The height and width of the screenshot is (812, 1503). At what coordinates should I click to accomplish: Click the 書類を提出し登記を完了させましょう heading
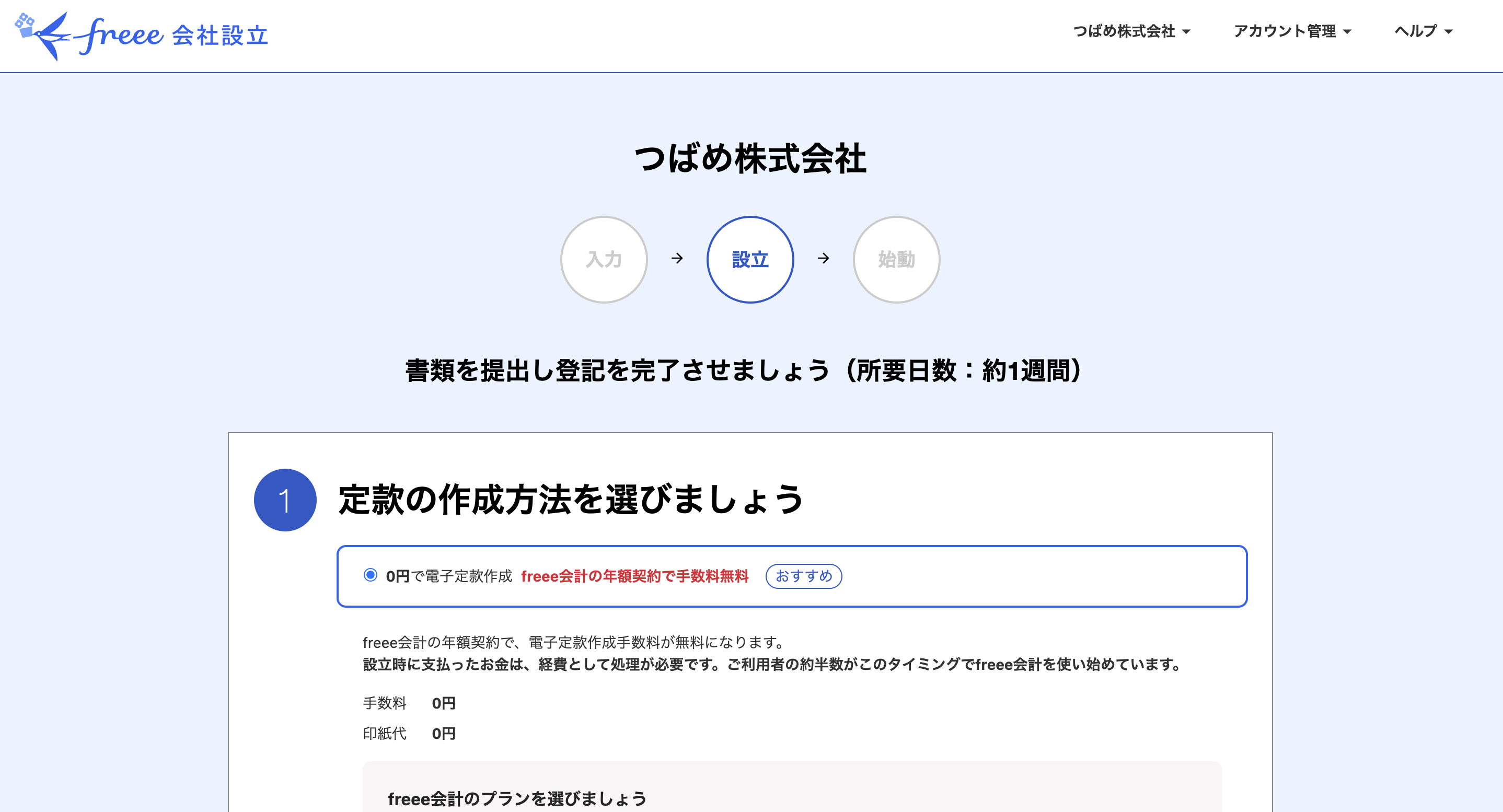click(x=744, y=370)
